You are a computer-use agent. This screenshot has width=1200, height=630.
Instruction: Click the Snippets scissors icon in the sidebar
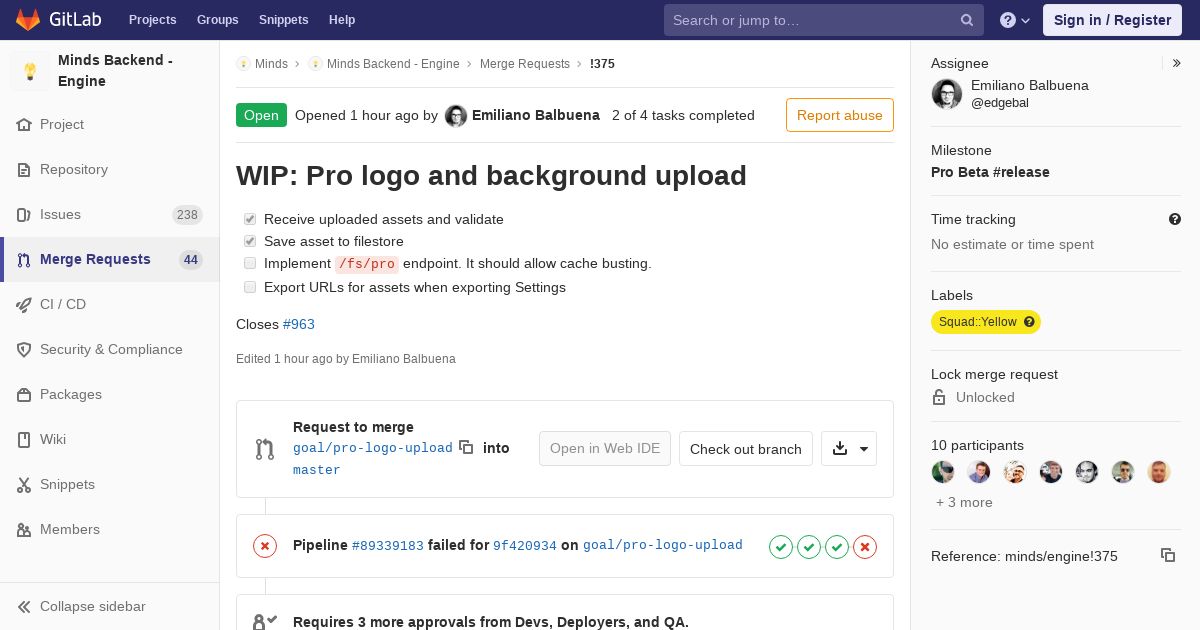click(24, 485)
